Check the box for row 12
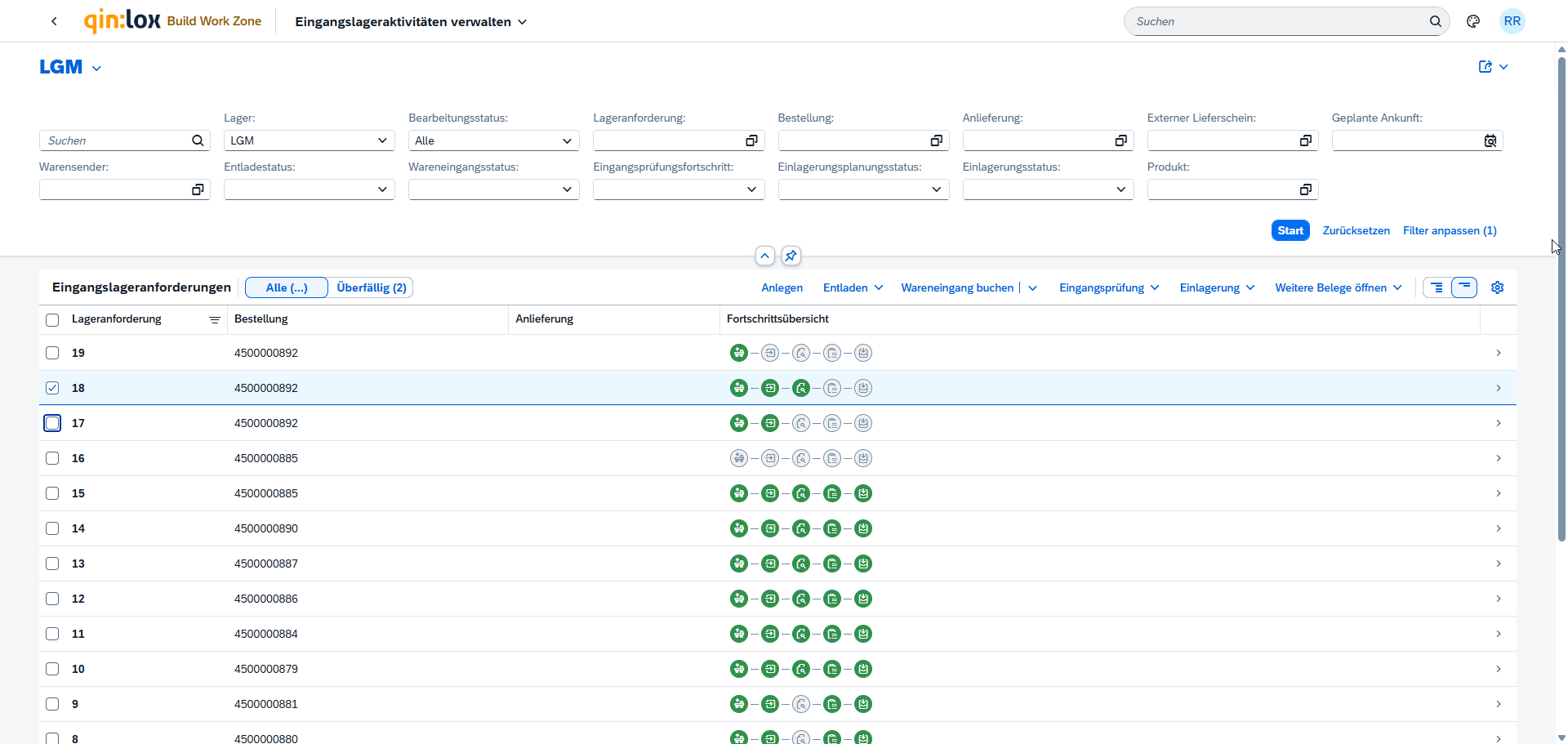This screenshot has height=744, width=1568. point(52,599)
